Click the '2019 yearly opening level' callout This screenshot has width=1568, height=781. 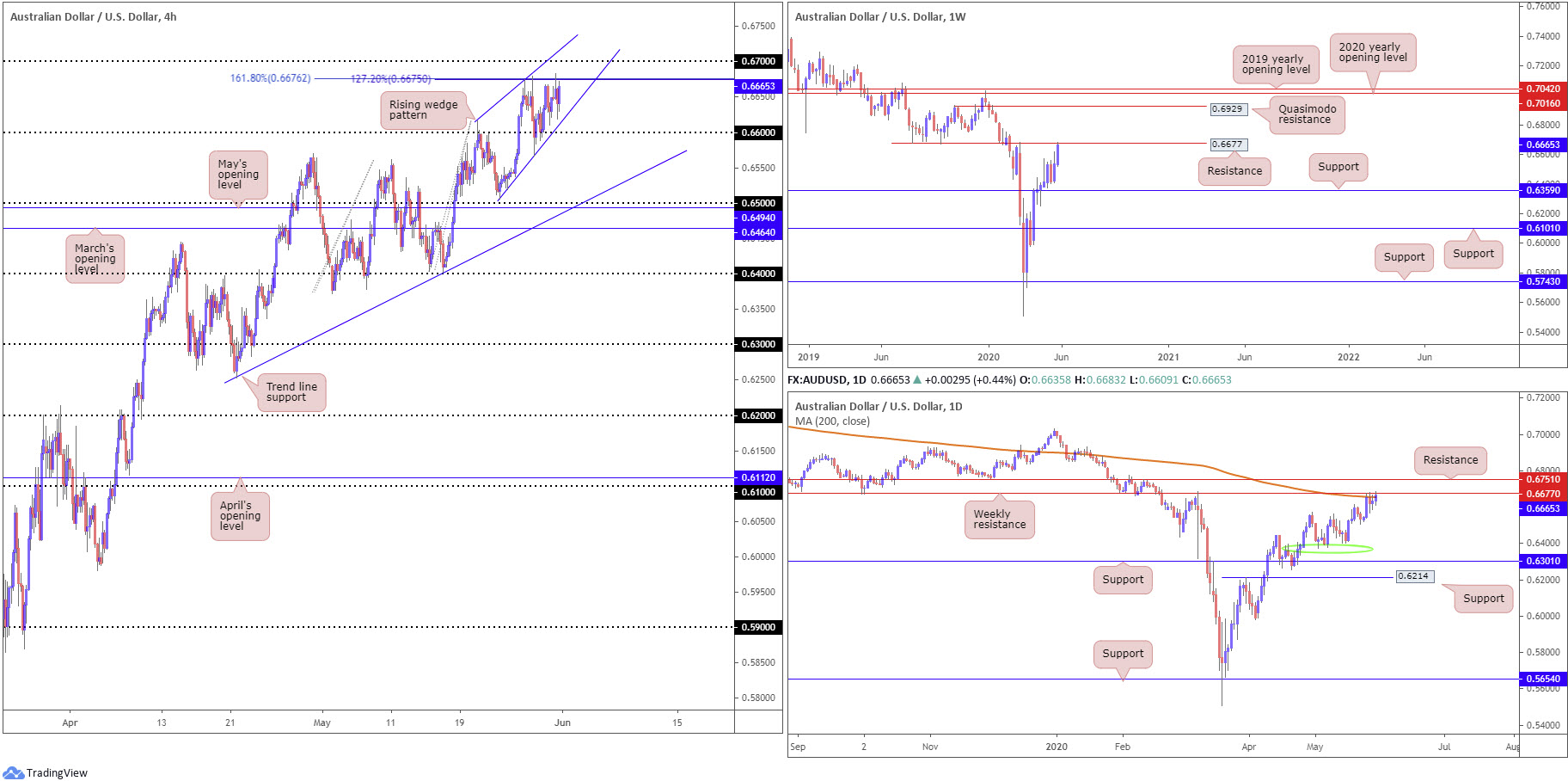pos(1276,65)
